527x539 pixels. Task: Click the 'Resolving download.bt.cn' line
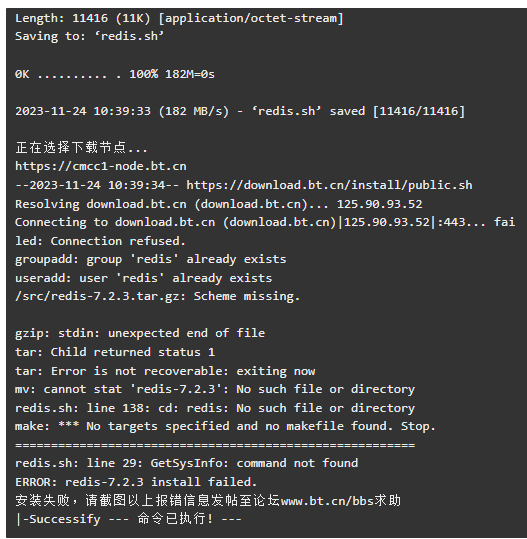tap(219, 205)
